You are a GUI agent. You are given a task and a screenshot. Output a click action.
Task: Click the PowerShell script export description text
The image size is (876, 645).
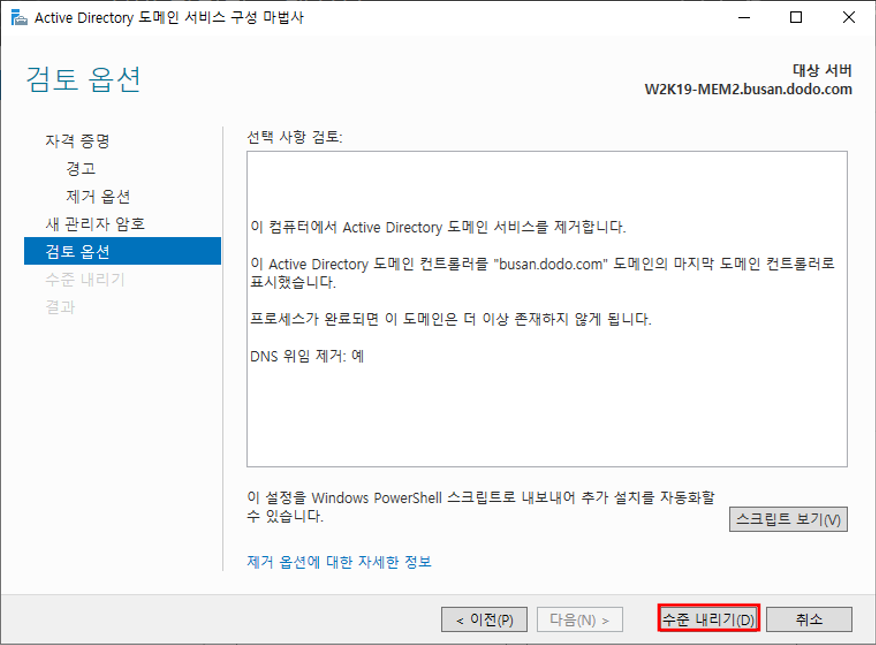[x=480, y=507]
